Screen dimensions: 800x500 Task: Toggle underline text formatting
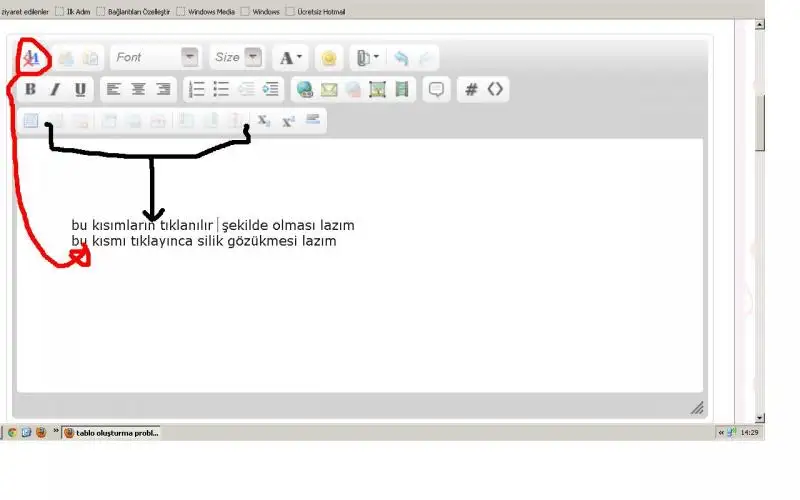coord(80,89)
